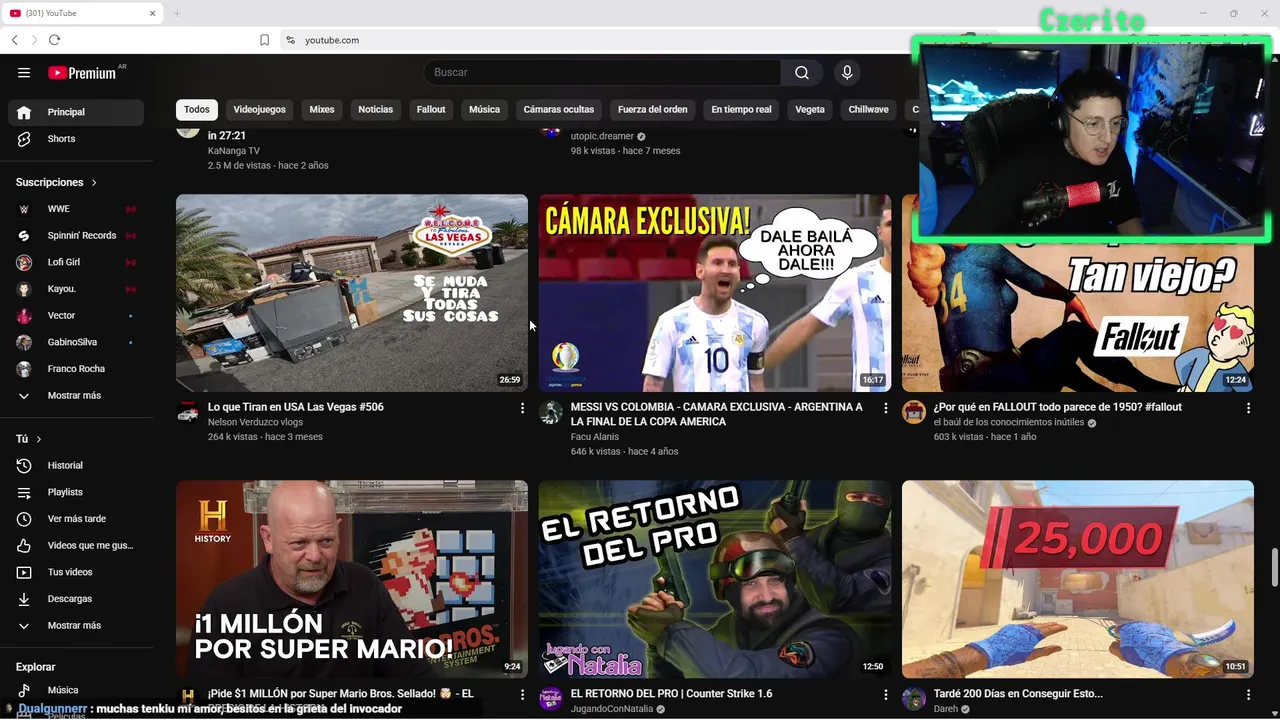Open Nelson Verduzco vlogs channel avatar

187,412
